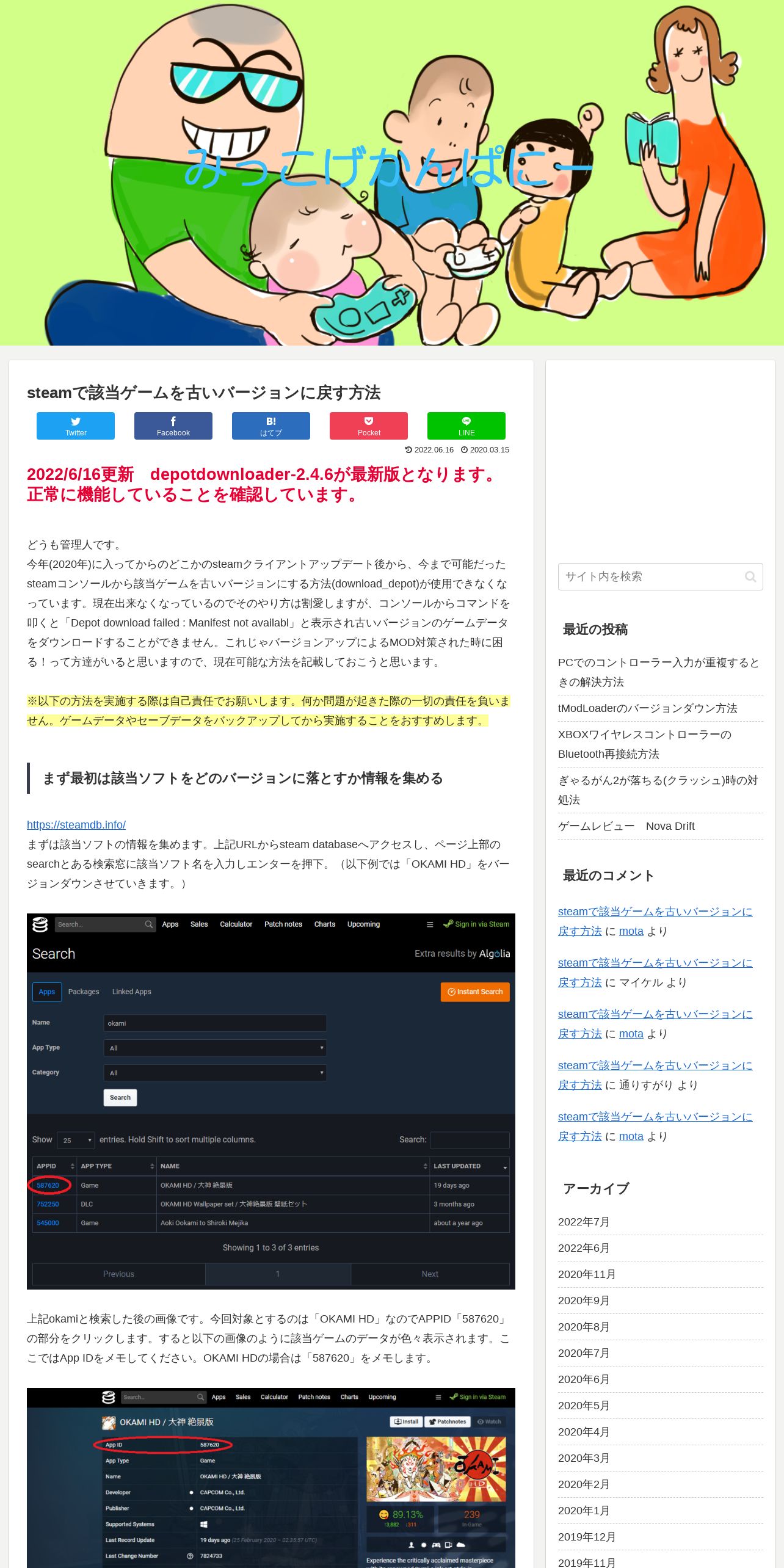This screenshot has height=1568, width=784.
Task: Open the comment link by 通りすがり
Action: (x=655, y=1075)
